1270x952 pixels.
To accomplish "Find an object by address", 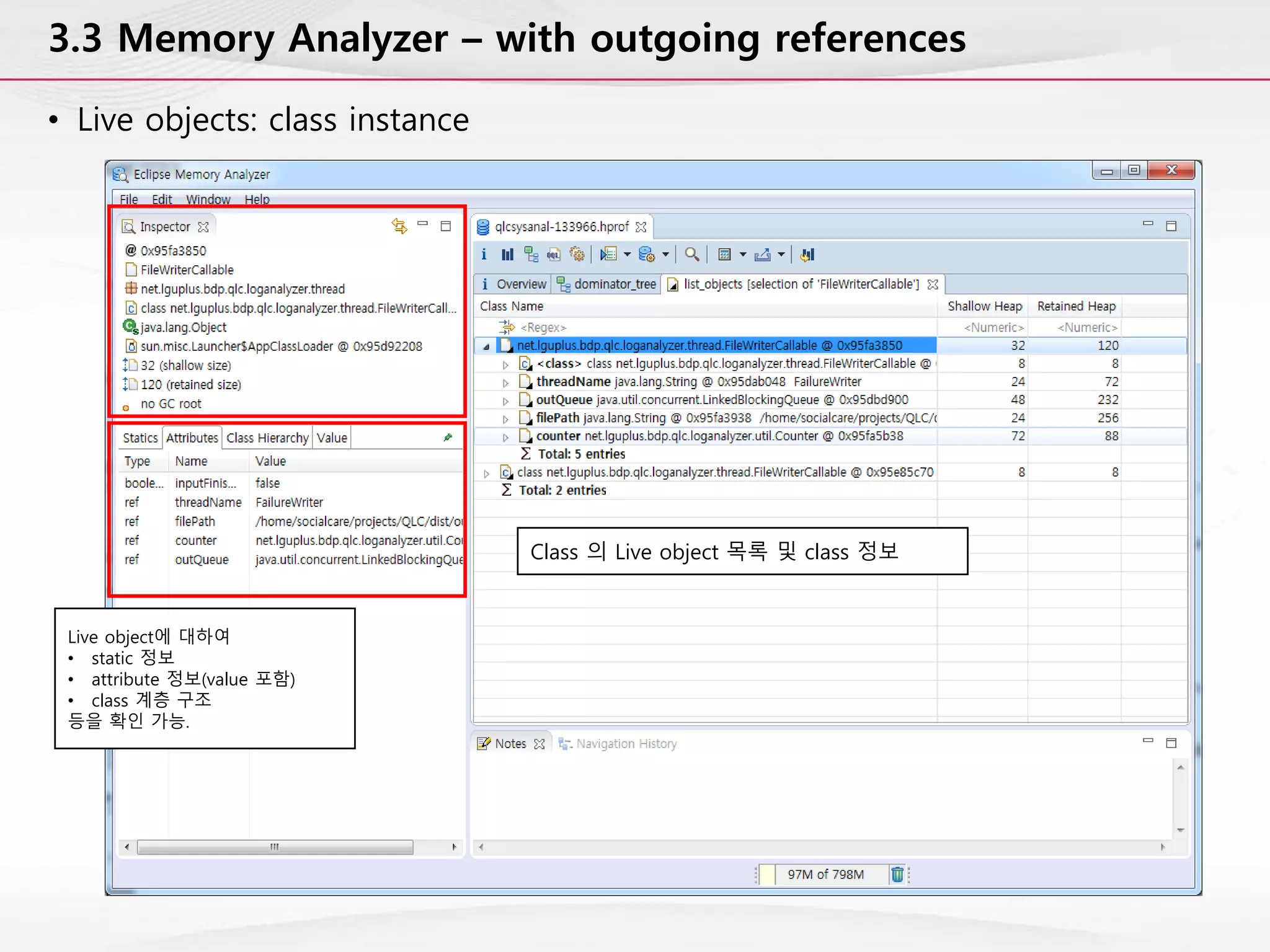I will [x=692, y=255].
